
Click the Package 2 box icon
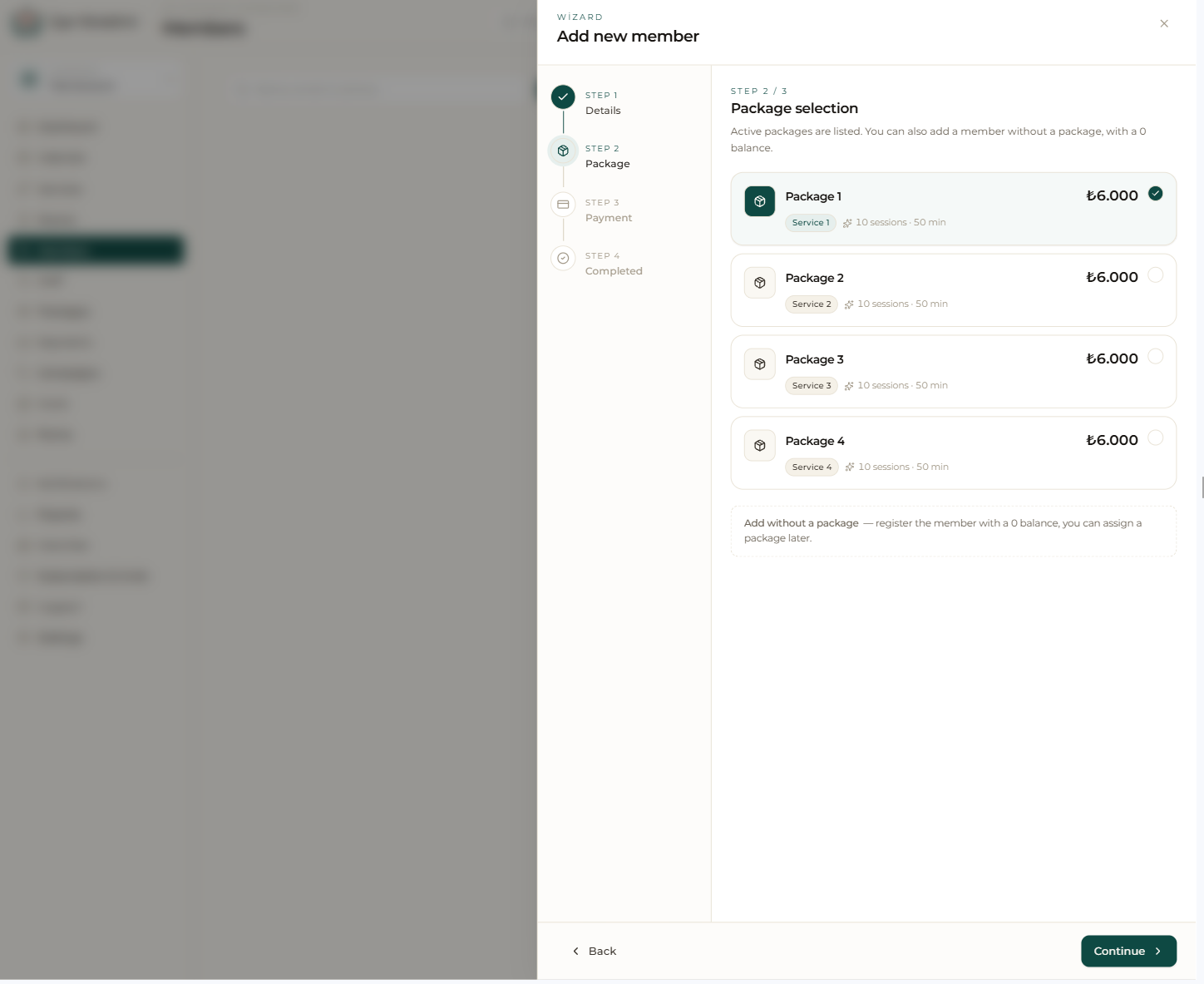click(759, 283)
